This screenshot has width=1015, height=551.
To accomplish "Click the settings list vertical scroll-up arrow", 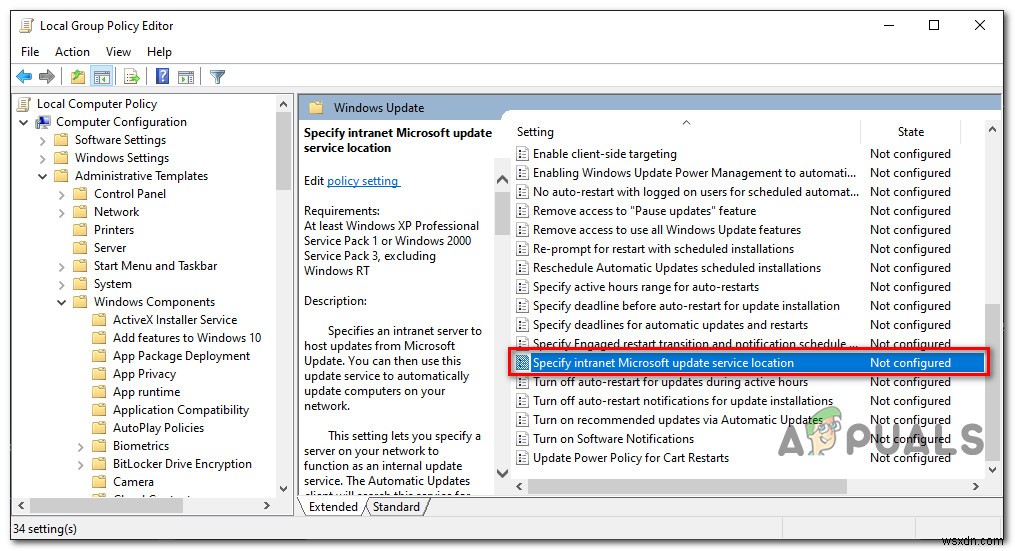I will (x=992, y=129).
